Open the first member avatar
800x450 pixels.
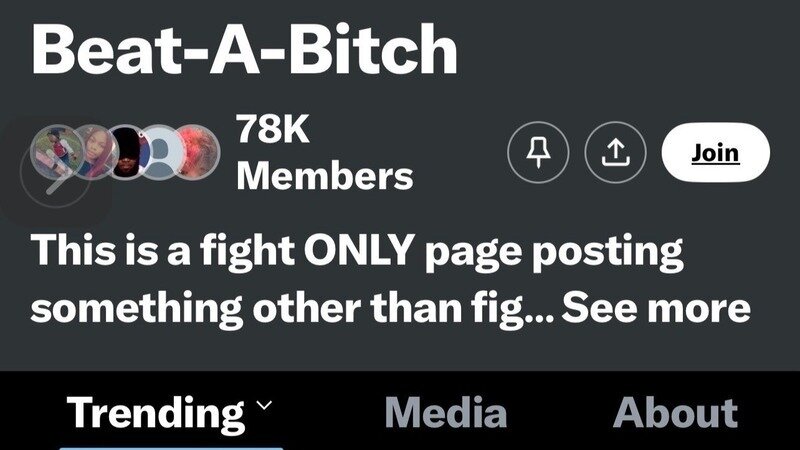pyautogui.click(x=57, y=152)
